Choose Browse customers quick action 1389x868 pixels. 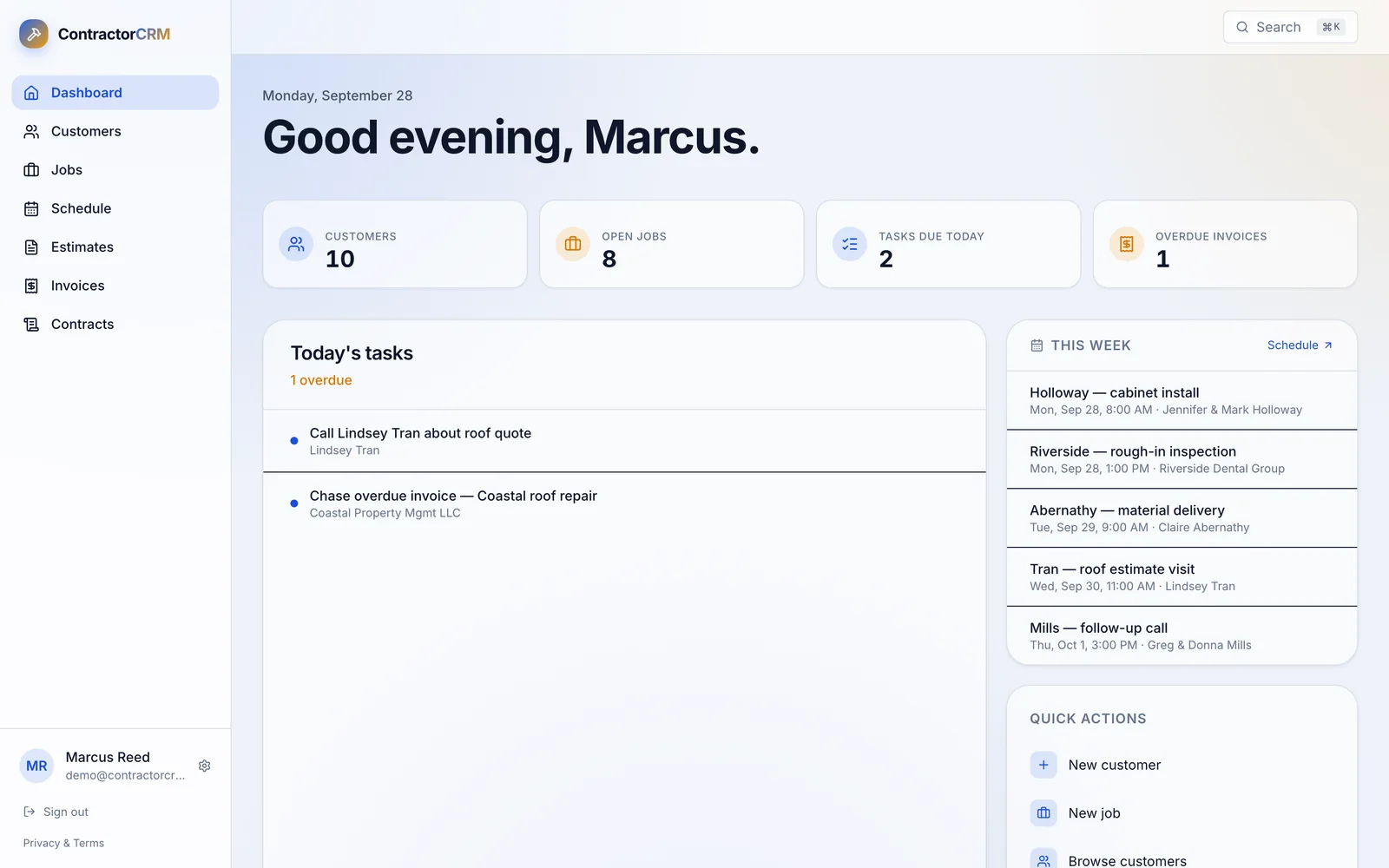(x=1182, y=858)
